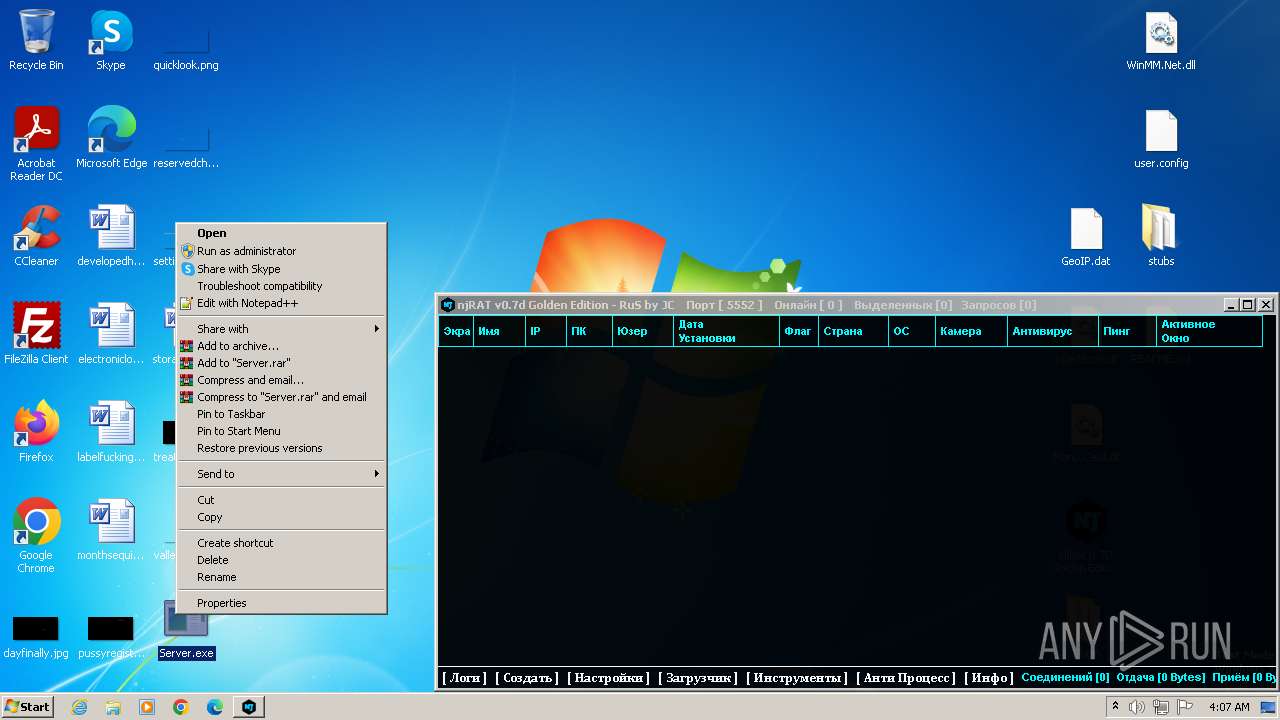The height and width of the screenshot is (720, 1280).
Task: Choose Add to "Server.rar"
Action: pyautogui.click(x=281, y=363)
